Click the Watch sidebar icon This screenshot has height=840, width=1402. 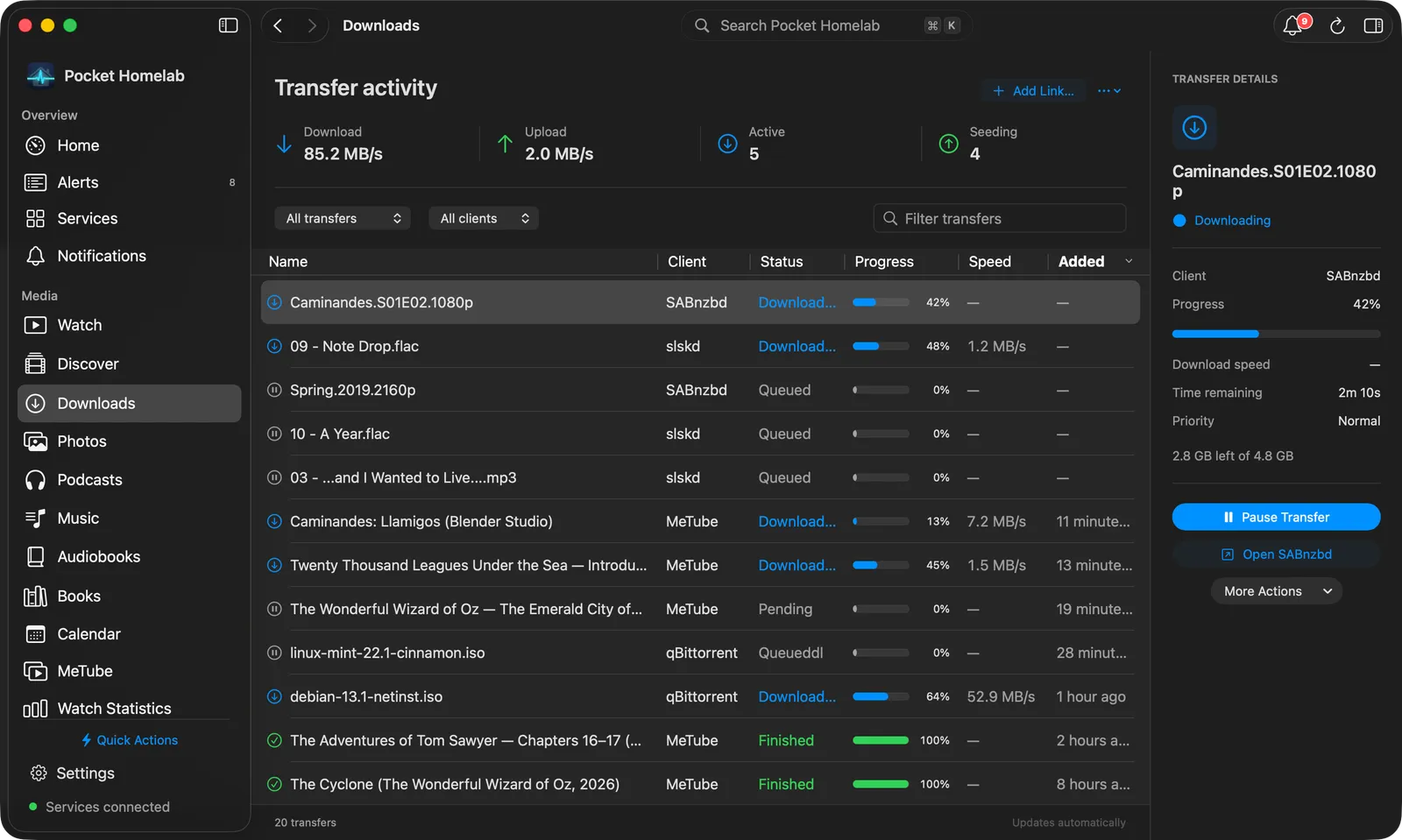(35, 325)
